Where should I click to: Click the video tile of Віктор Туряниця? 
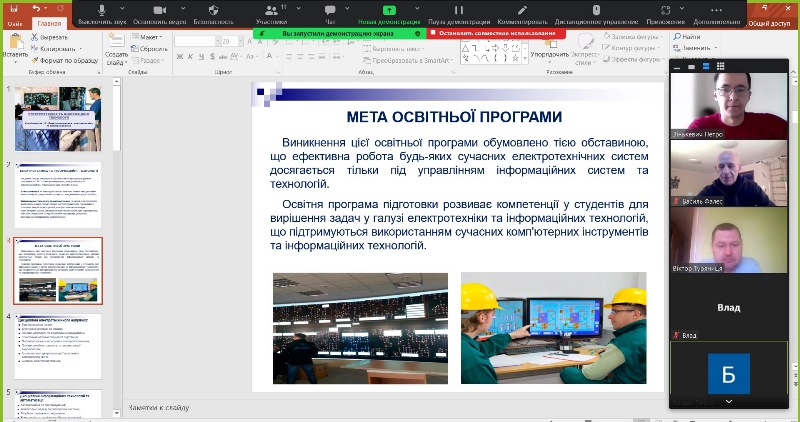(729, 240)
